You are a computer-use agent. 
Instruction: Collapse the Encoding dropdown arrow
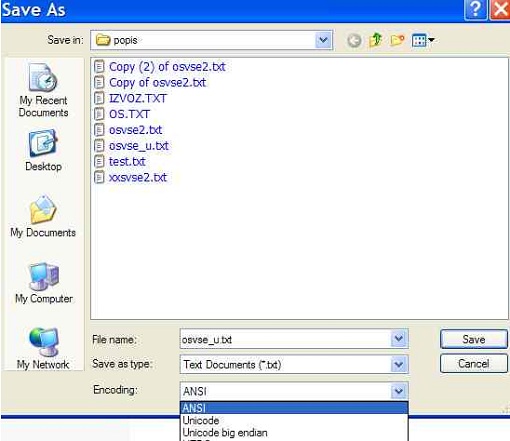[399, 391]
